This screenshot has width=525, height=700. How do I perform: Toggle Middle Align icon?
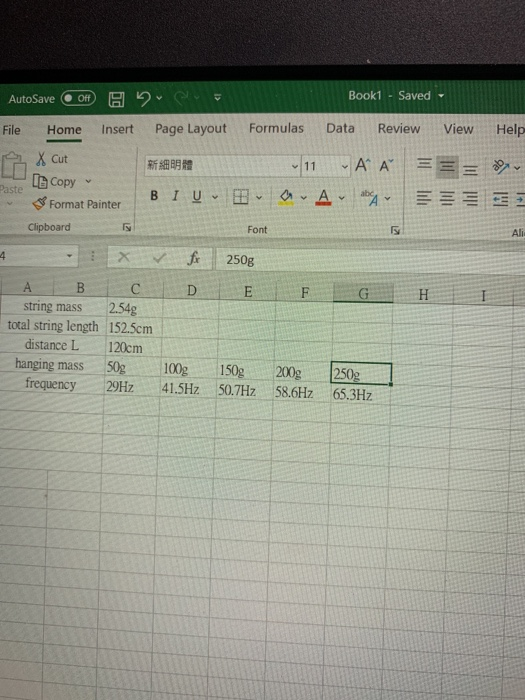pyautogui.click(x=447, y=167)
